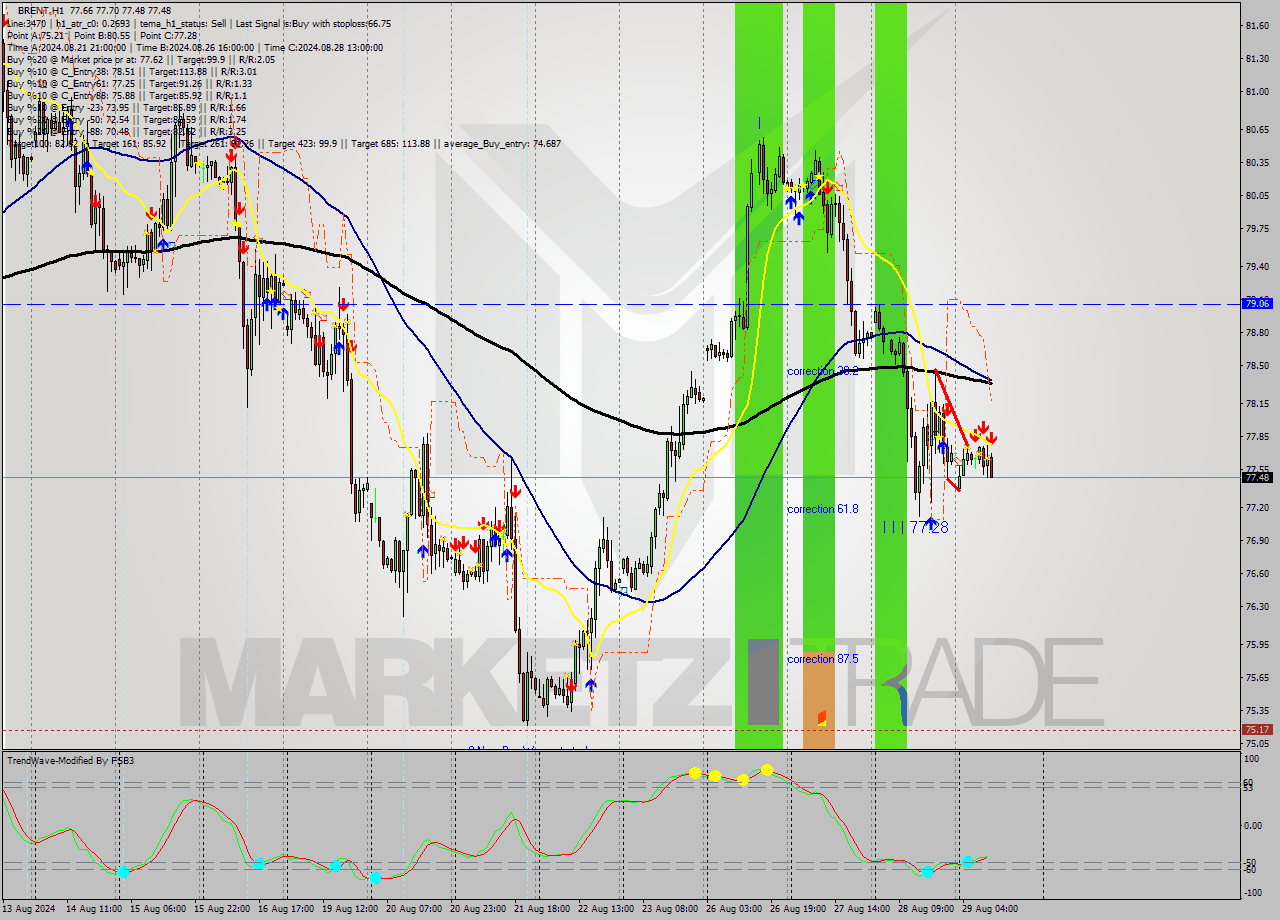Click the 'C_Entry61: 77.25' line

[131, 83]
